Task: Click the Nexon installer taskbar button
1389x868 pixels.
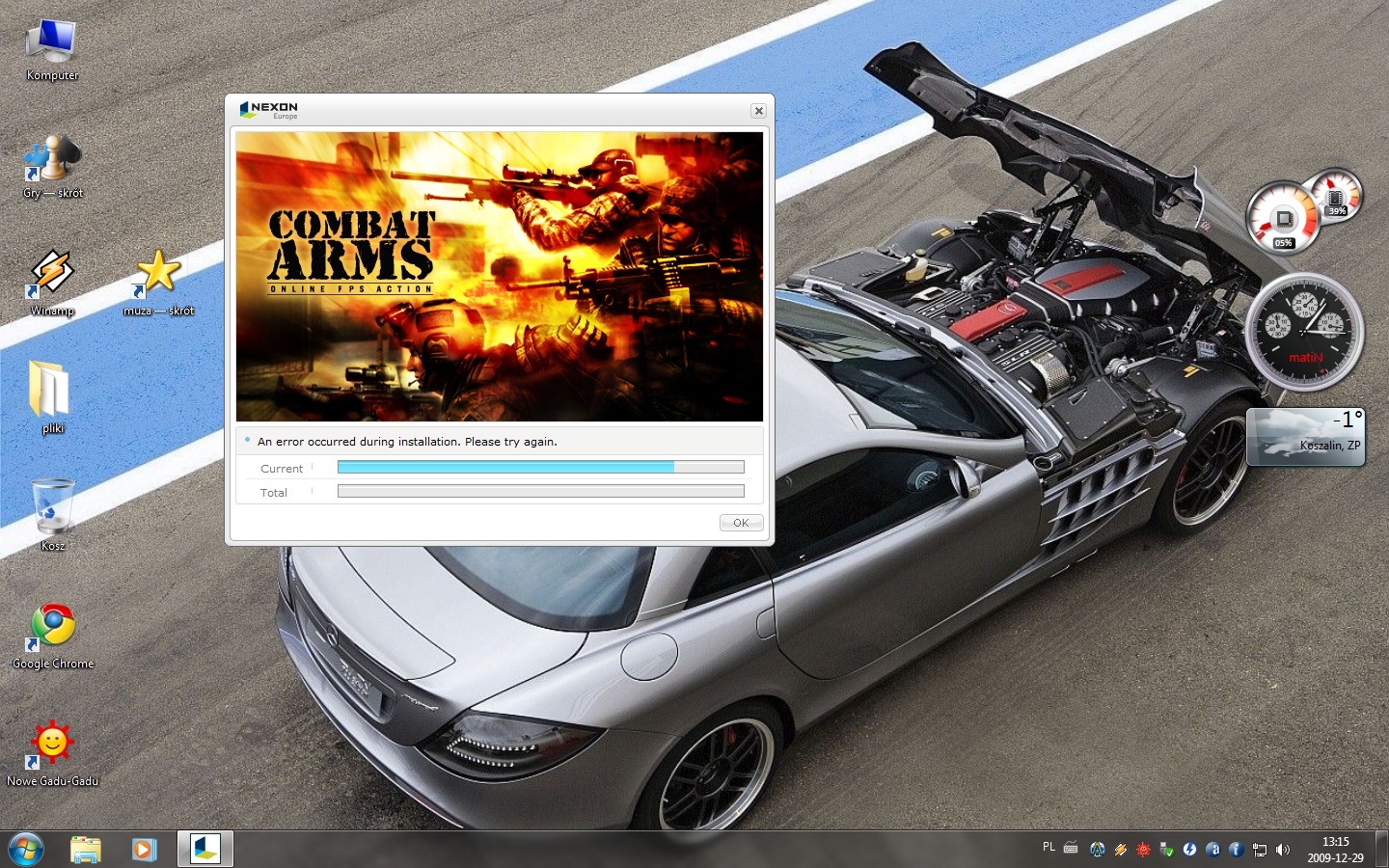Action: 205,850
